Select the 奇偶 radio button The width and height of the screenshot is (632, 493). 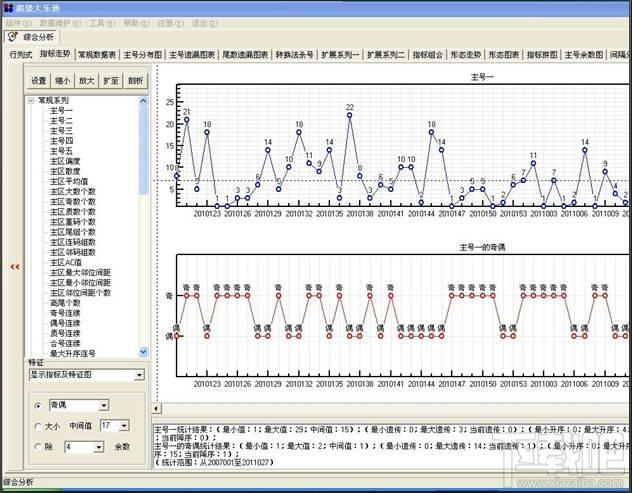pyautogui.click(x=38, y=406)
